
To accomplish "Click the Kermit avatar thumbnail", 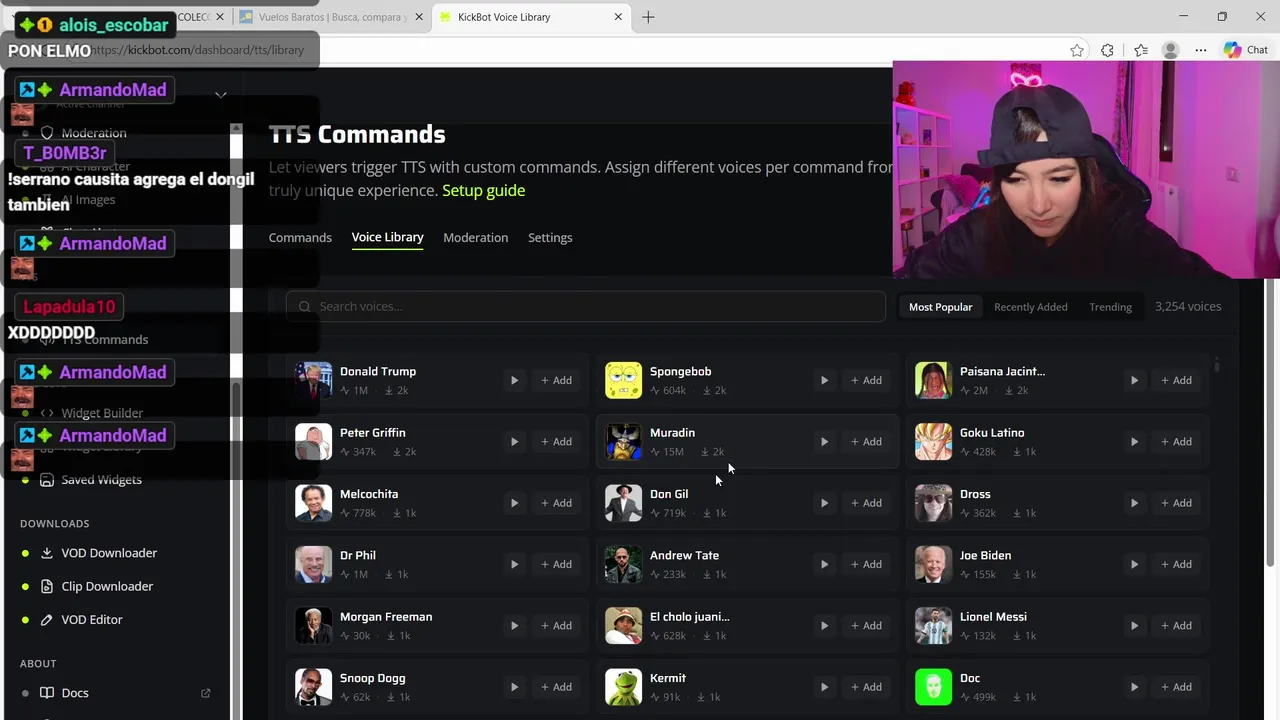I will pos(623,687).
